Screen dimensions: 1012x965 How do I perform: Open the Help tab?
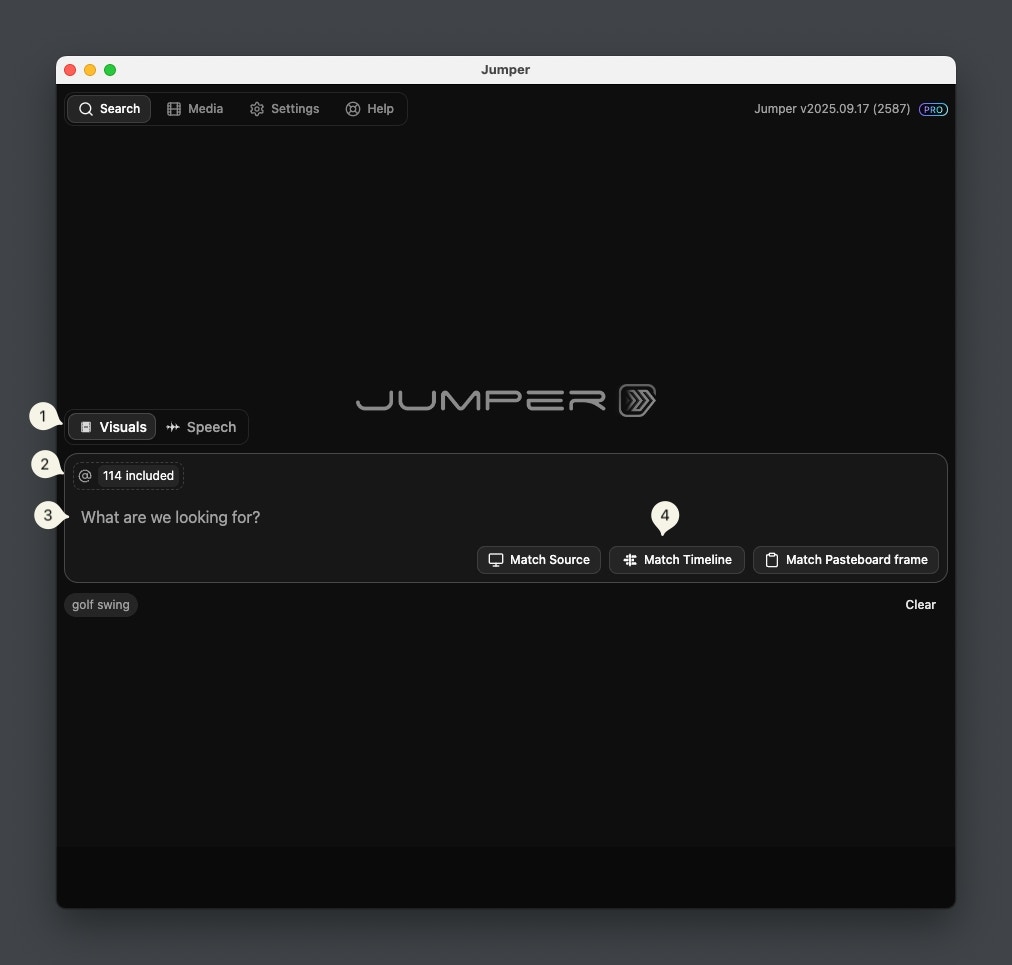tap(370, 109)
